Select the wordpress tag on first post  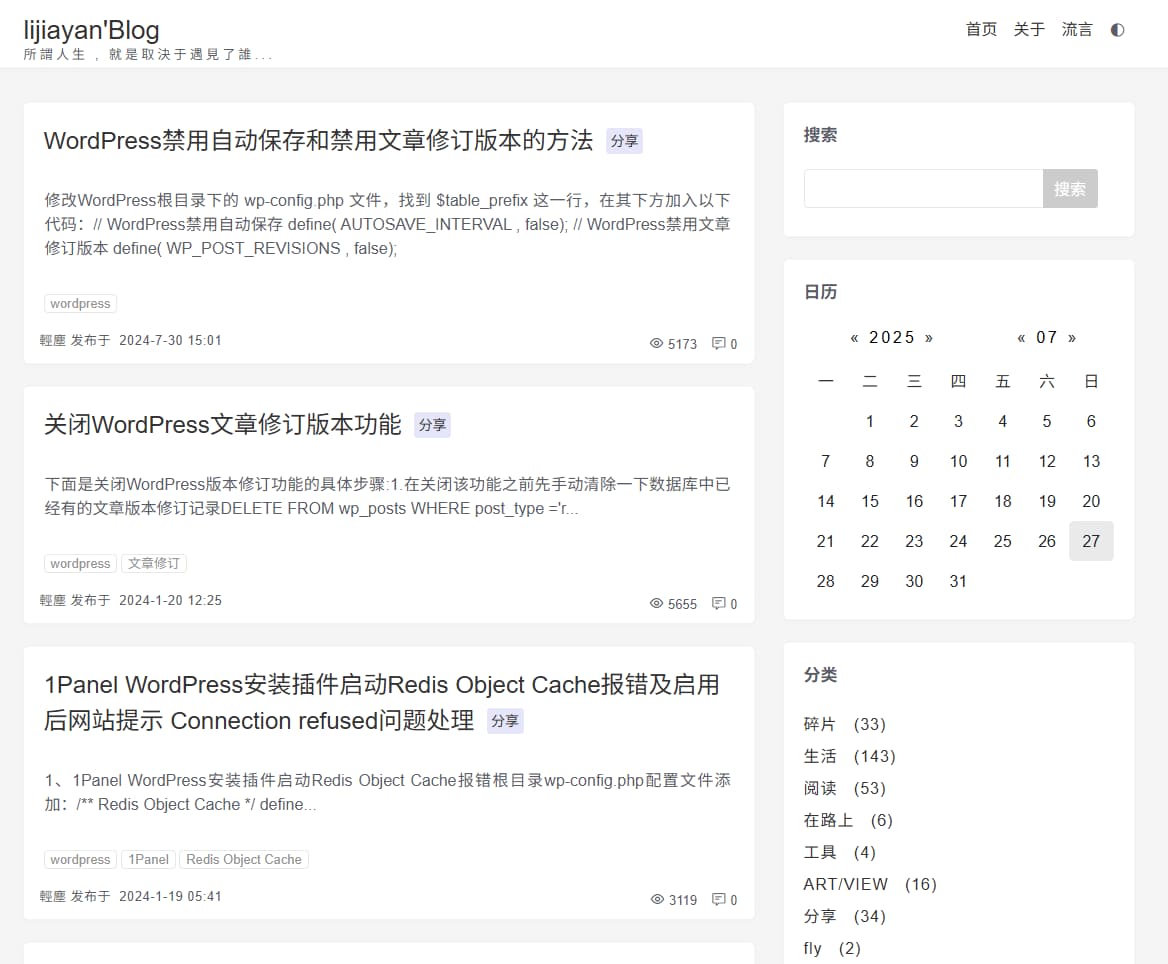80,303
